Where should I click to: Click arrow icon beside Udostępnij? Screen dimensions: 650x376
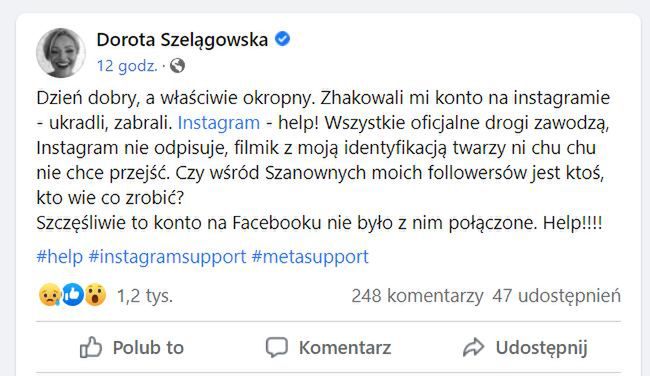tap(473, 347)
